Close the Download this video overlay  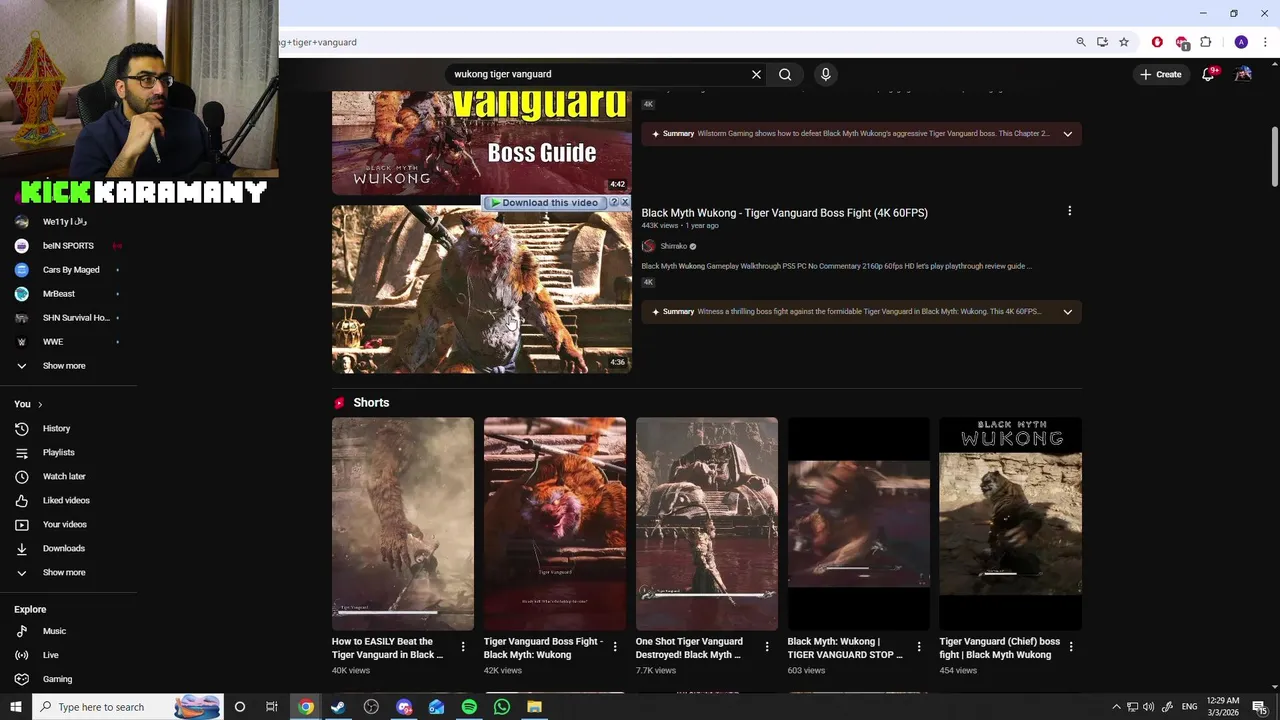coord(625,202)
